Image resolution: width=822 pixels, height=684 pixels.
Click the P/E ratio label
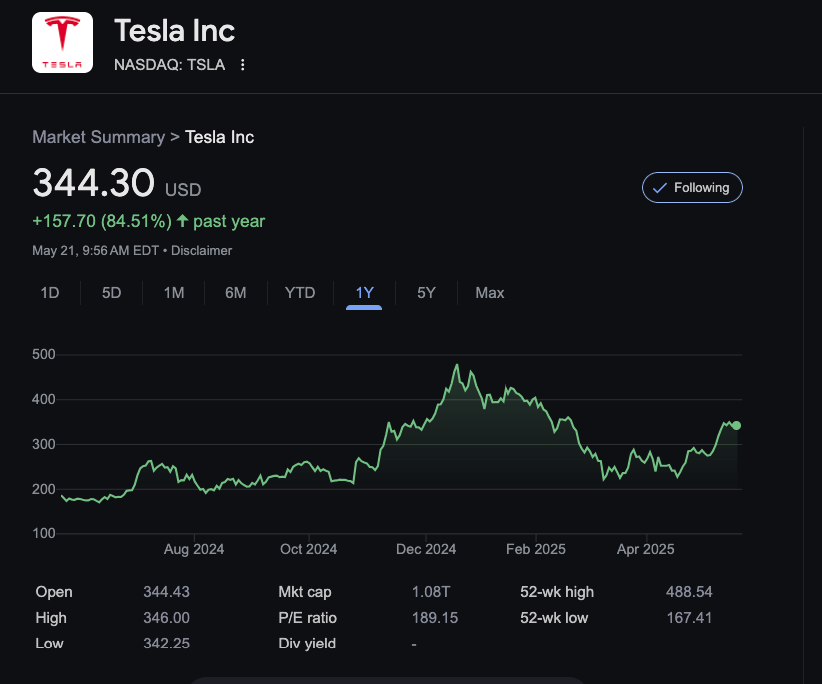[308, 617]
